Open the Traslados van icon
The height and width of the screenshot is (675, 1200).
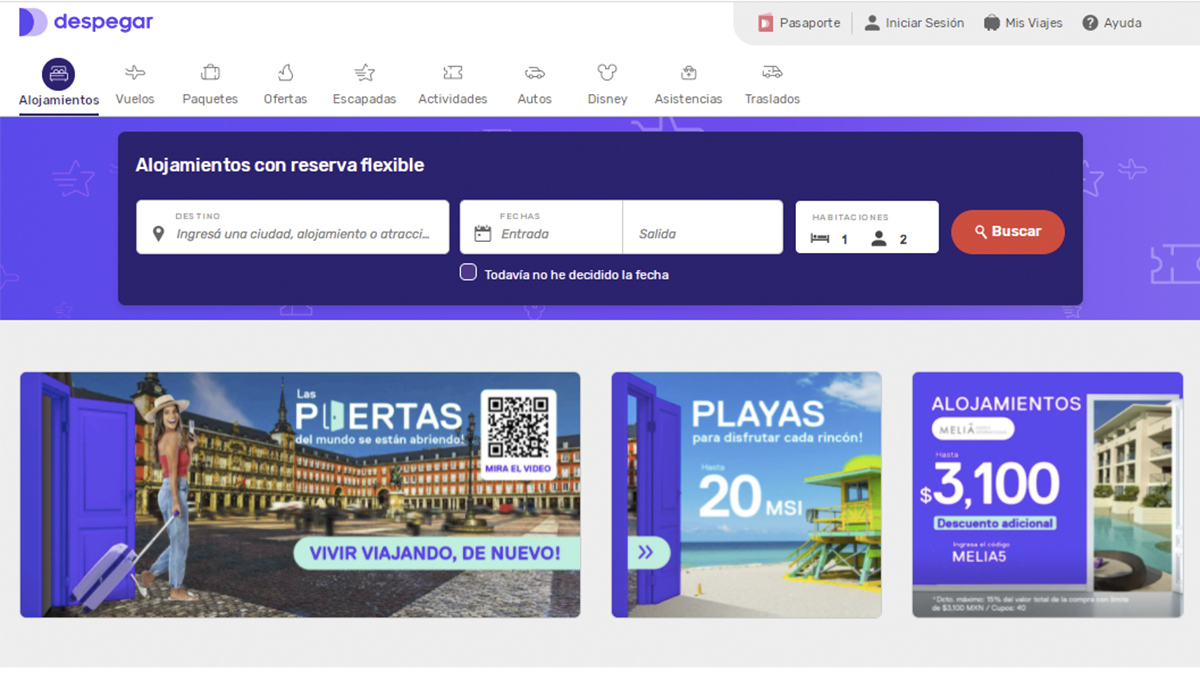pos(772,73)
